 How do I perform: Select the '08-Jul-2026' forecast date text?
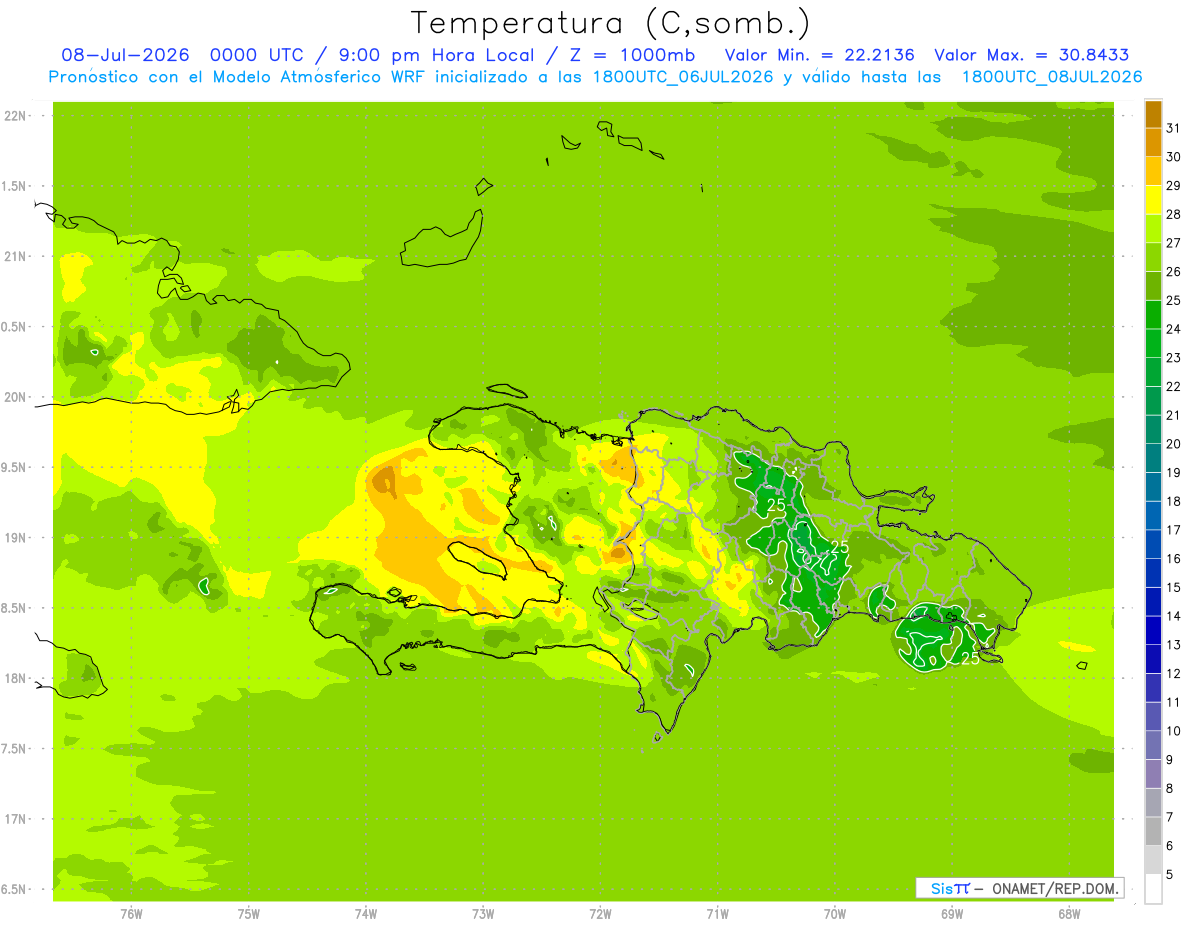point(127,55)
